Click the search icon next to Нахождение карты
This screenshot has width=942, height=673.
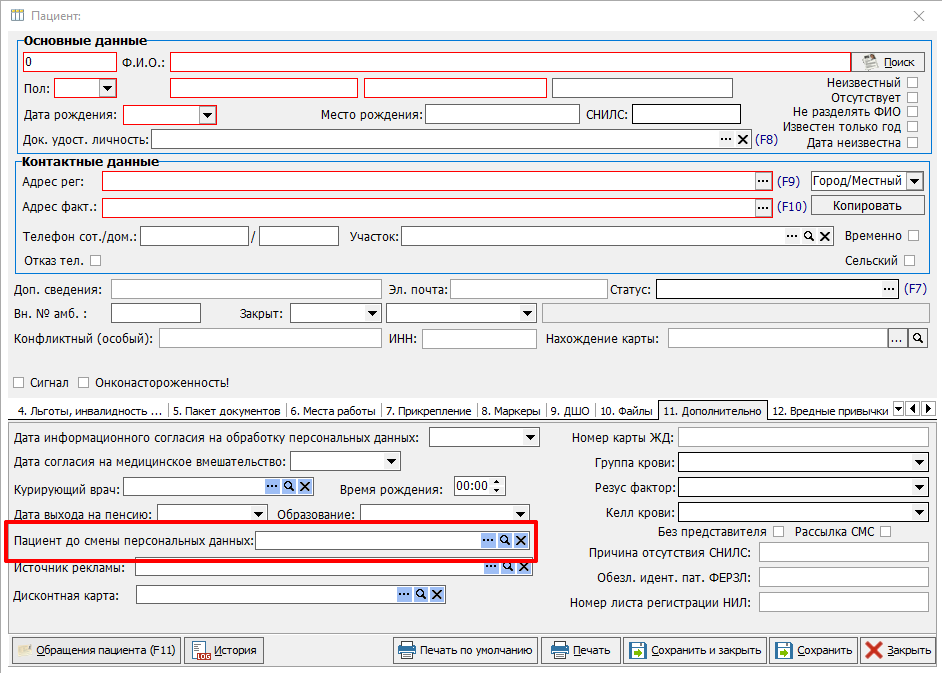tap(917, 339)
